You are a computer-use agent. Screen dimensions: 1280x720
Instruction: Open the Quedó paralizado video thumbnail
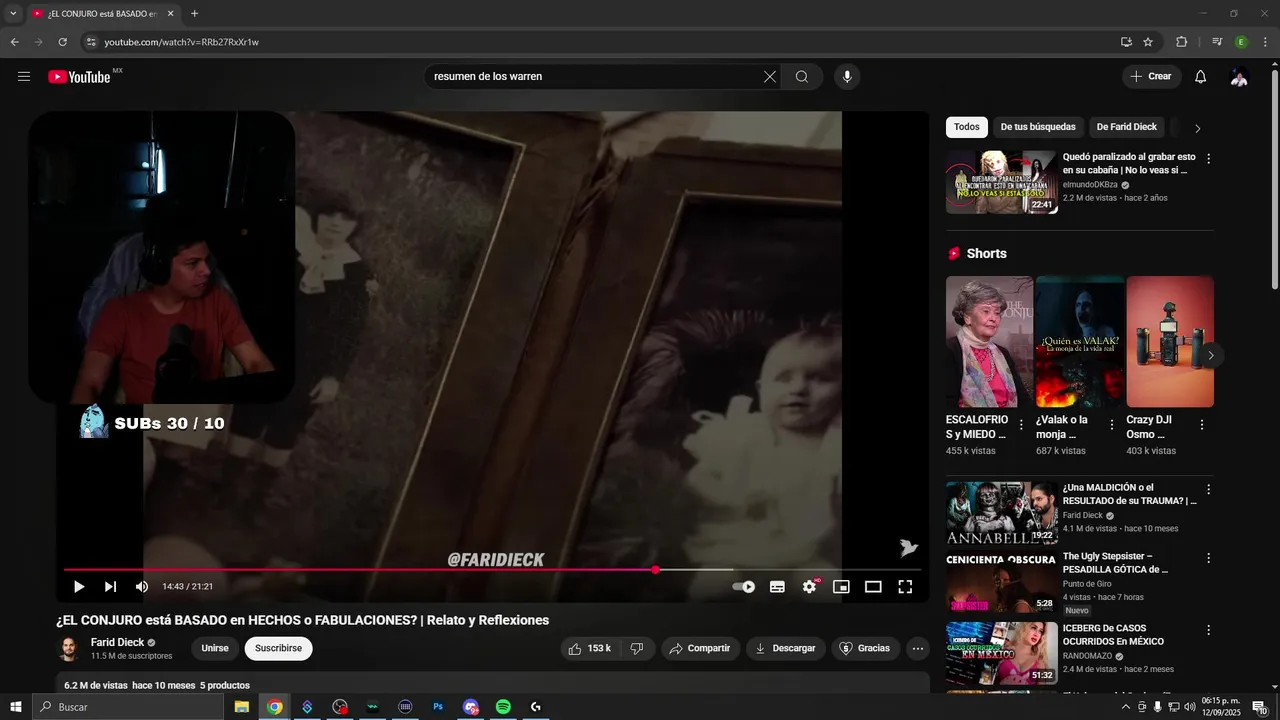(1002, 182)
